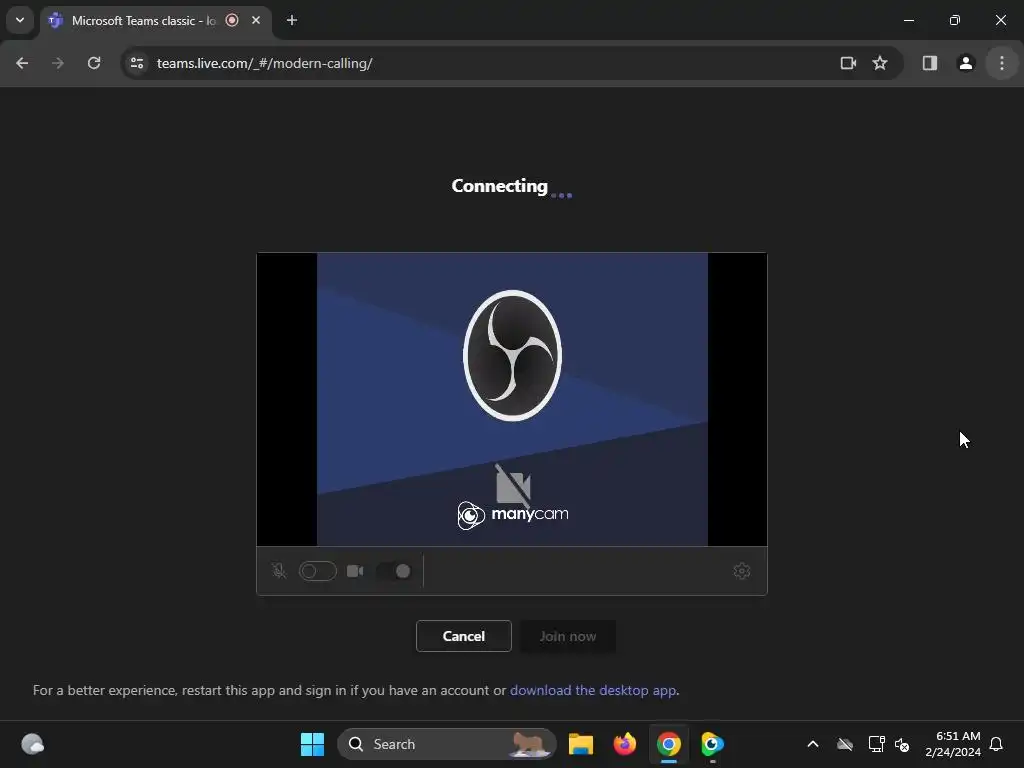The image size is (1024, 768).
Task: Close the Microsoft Teams classic tab
Action: (x=256, y=20)
